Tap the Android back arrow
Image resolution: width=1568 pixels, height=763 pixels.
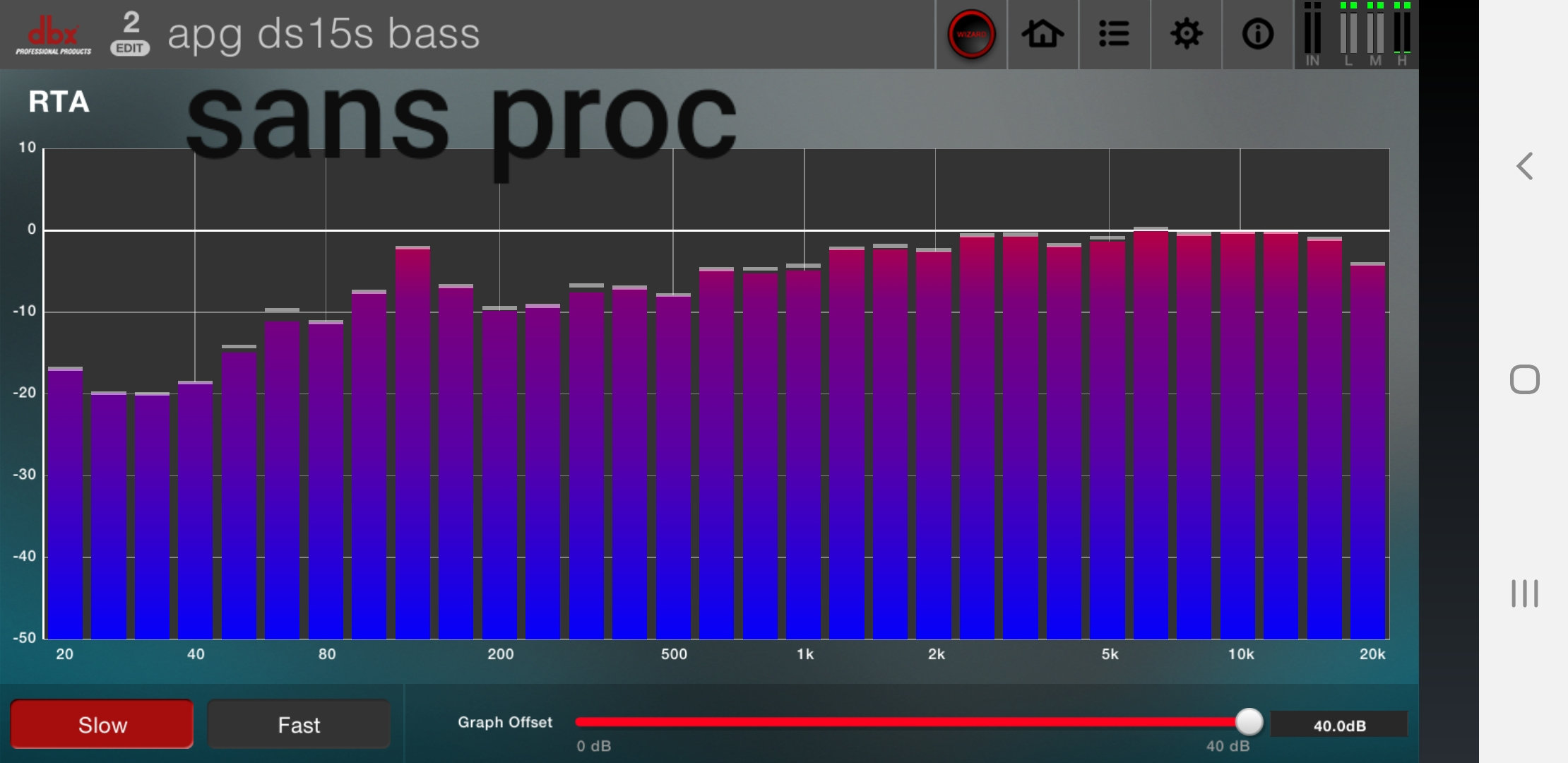click(x=1524, y=166)
